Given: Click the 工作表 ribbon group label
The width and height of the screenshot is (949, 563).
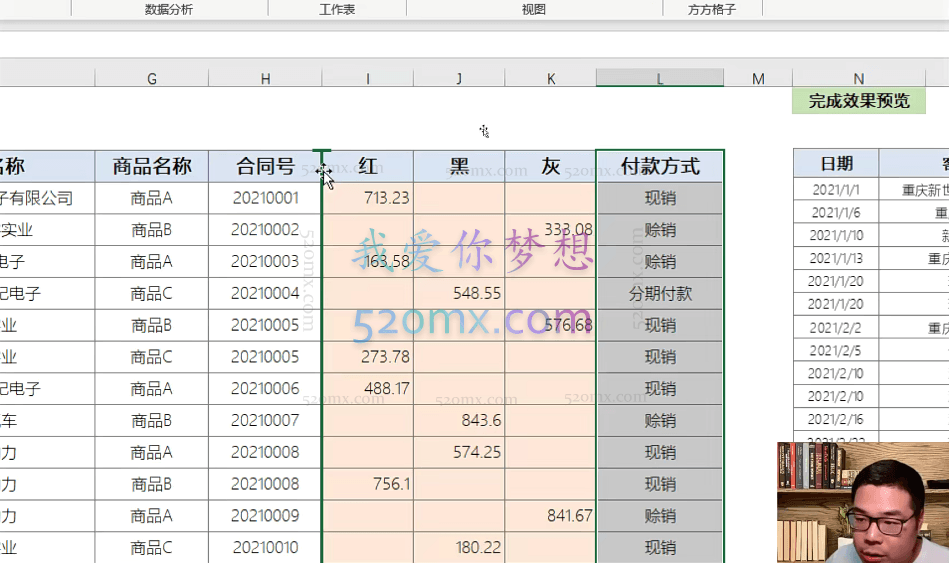Looking at the screenshot, I should 337,9.
